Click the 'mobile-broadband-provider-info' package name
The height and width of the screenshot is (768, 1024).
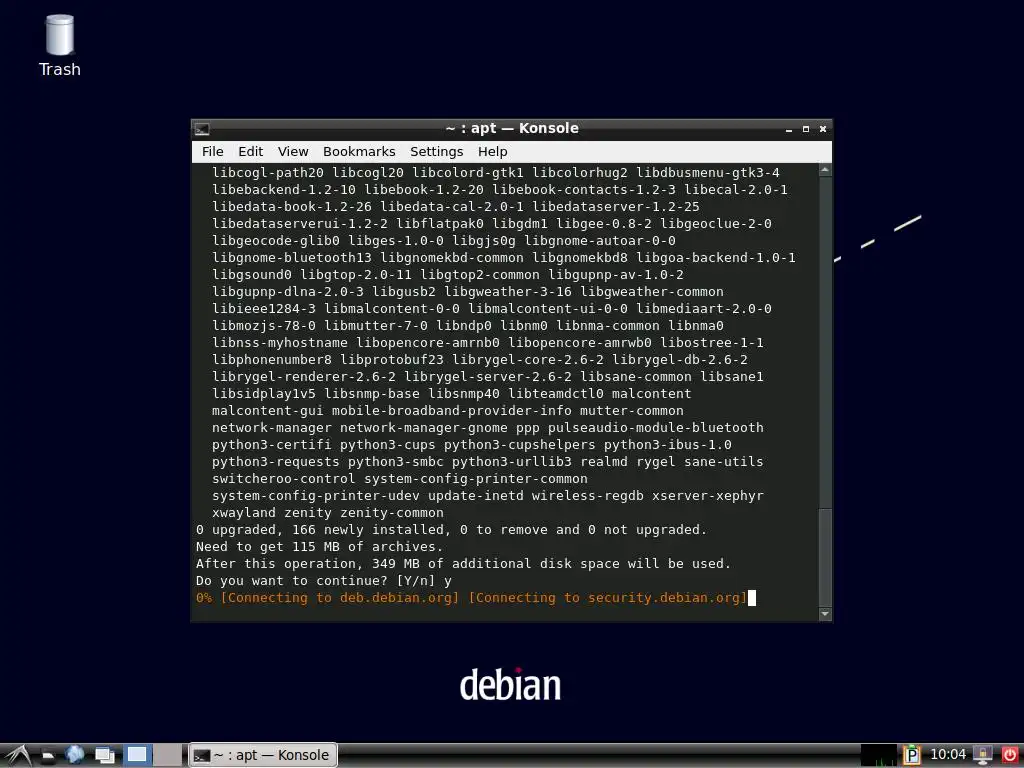[452, 411]
